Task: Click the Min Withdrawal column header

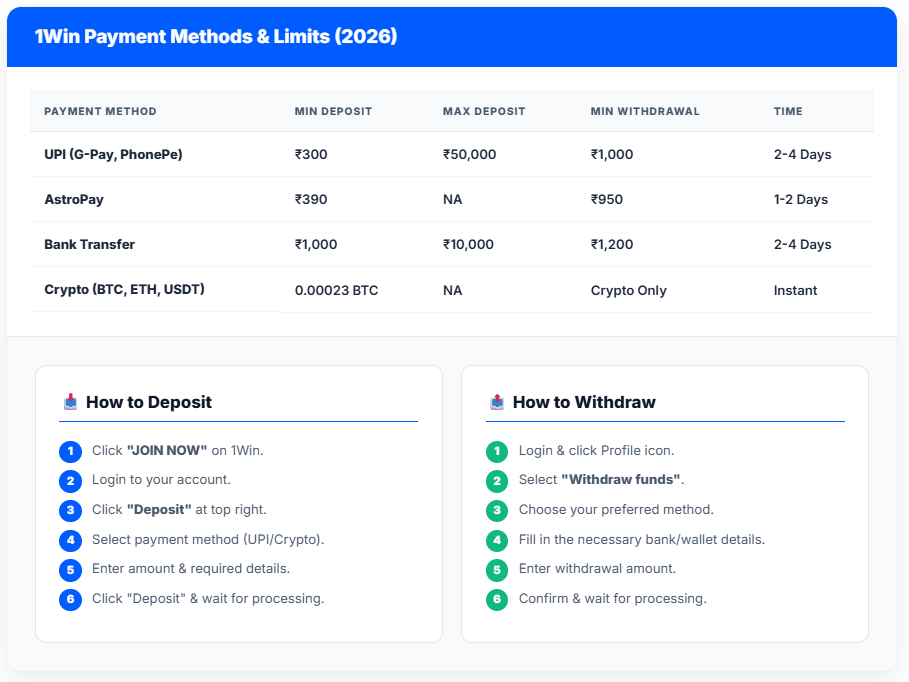Action: click(x=645, y=111)
